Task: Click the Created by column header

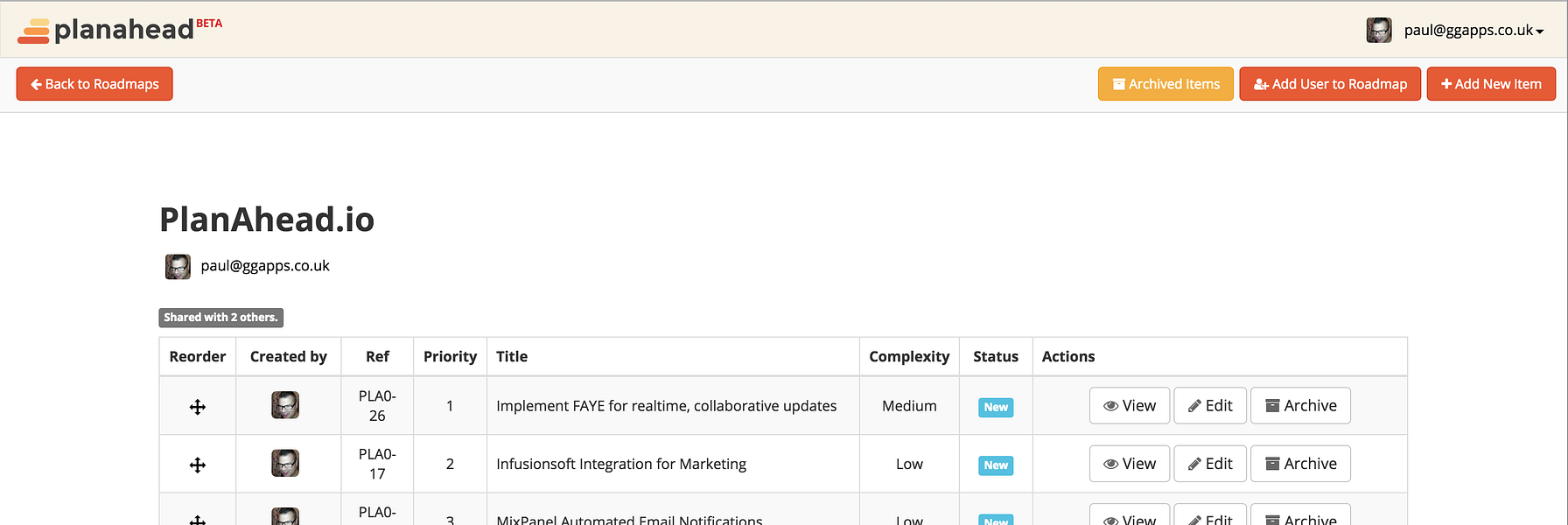Action: (x=289, y=357)
